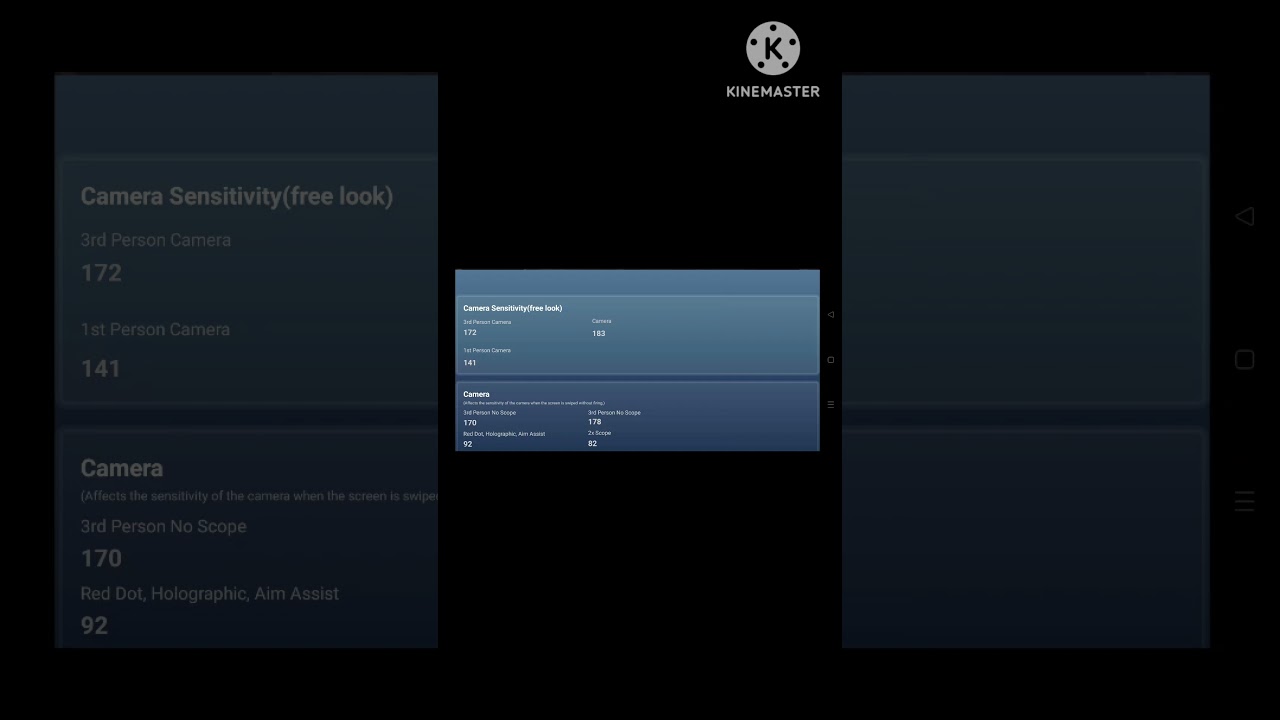The width and height of the screenshot is (1280, 720).
Task: Select Red Dot, Holographic value 92 in small center screen
Action: [467, 444]
